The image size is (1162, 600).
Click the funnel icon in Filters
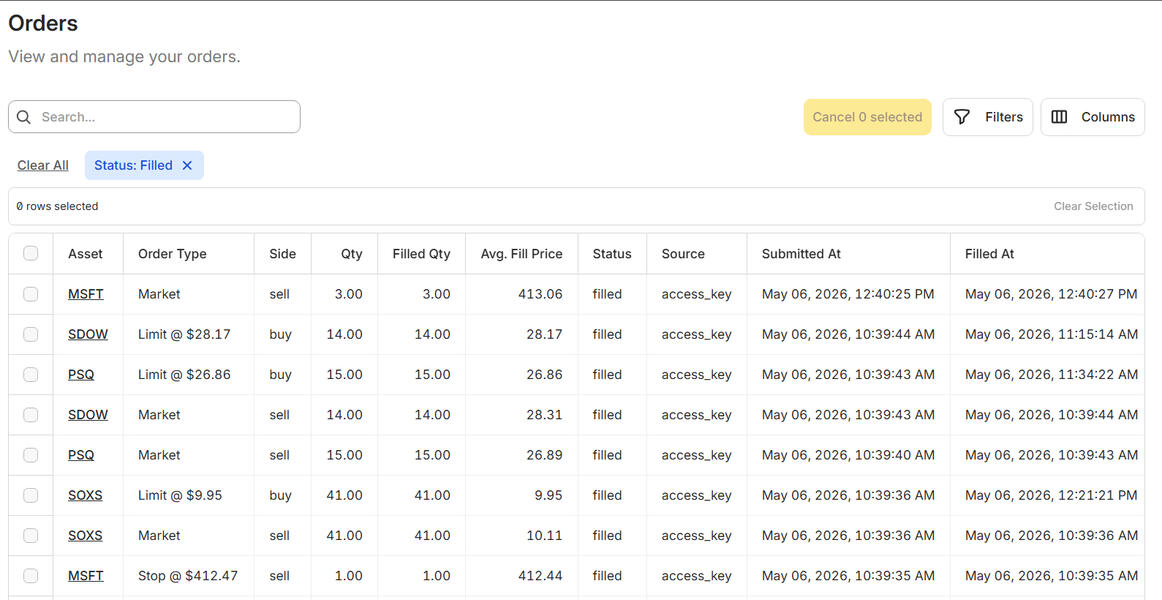pyautogui.click(x=961, y=117)
